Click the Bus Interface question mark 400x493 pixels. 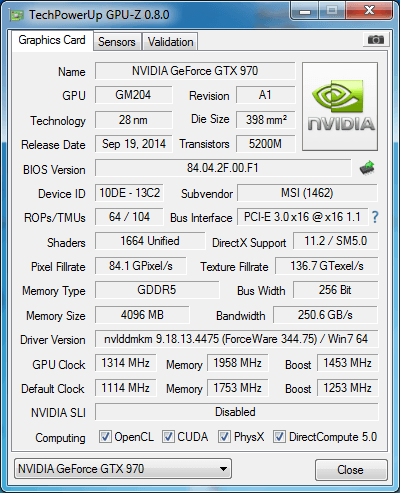tap(375, 217)
